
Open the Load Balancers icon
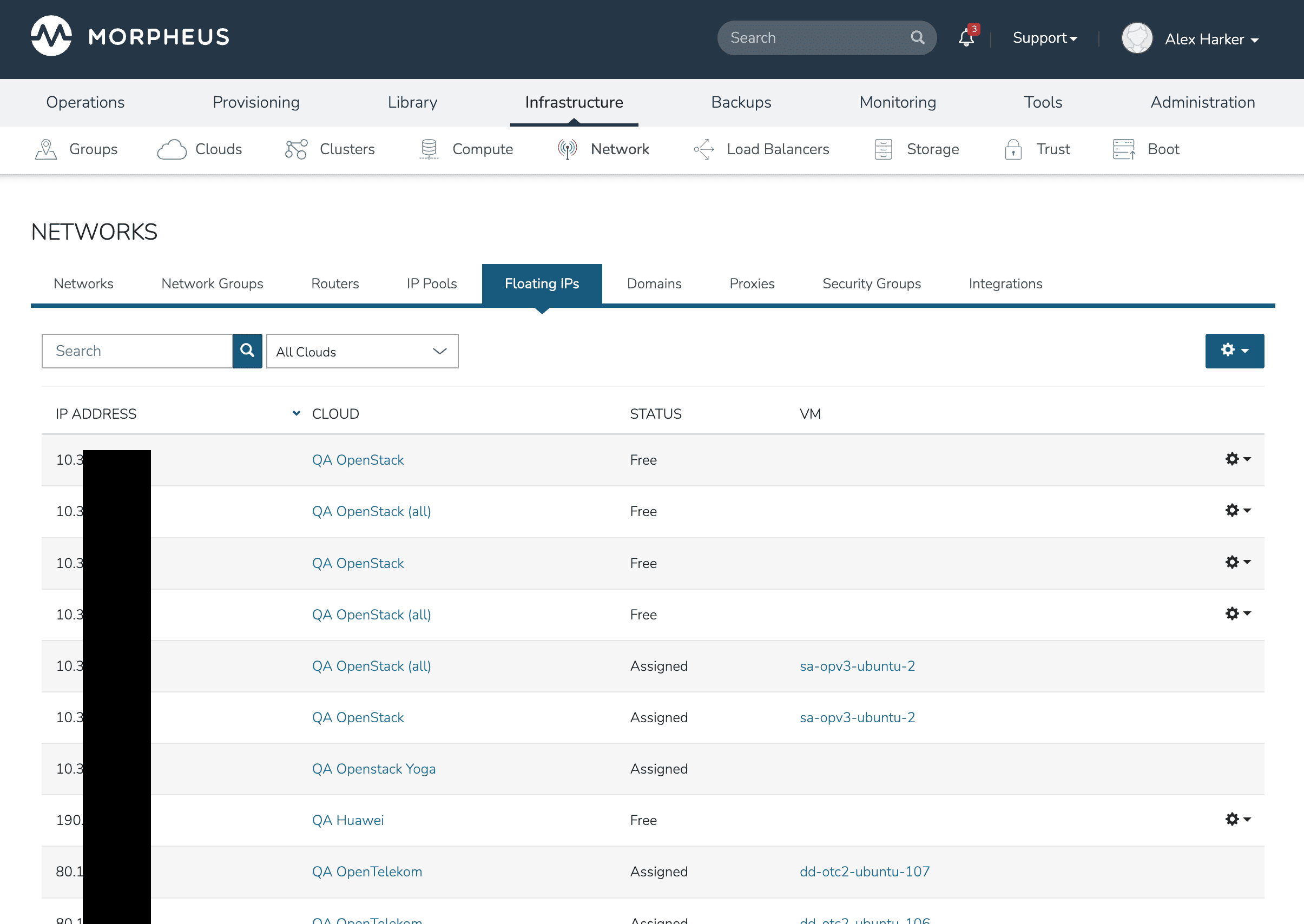[x=704, y=149]
